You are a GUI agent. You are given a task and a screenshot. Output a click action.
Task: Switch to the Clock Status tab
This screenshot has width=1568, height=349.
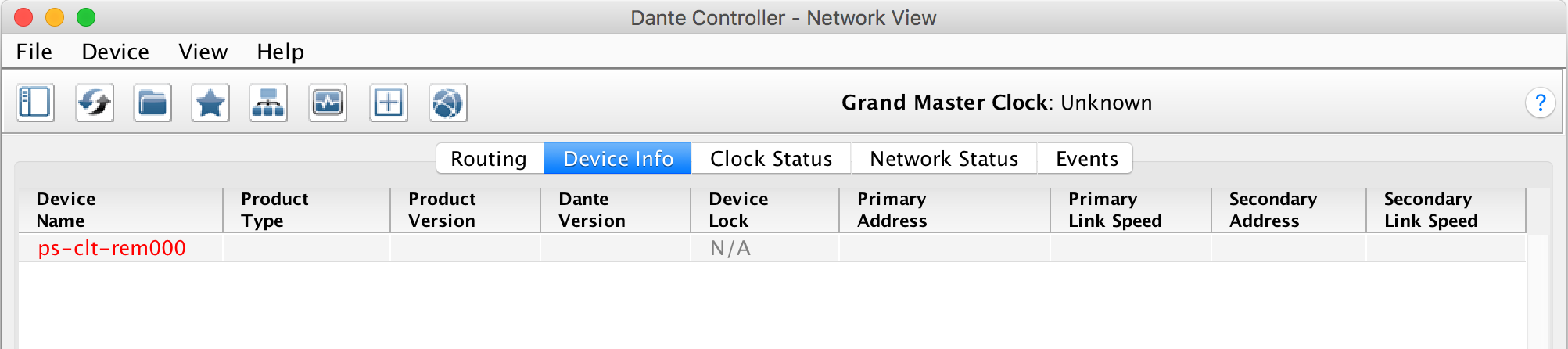click(x=771, y=159)
